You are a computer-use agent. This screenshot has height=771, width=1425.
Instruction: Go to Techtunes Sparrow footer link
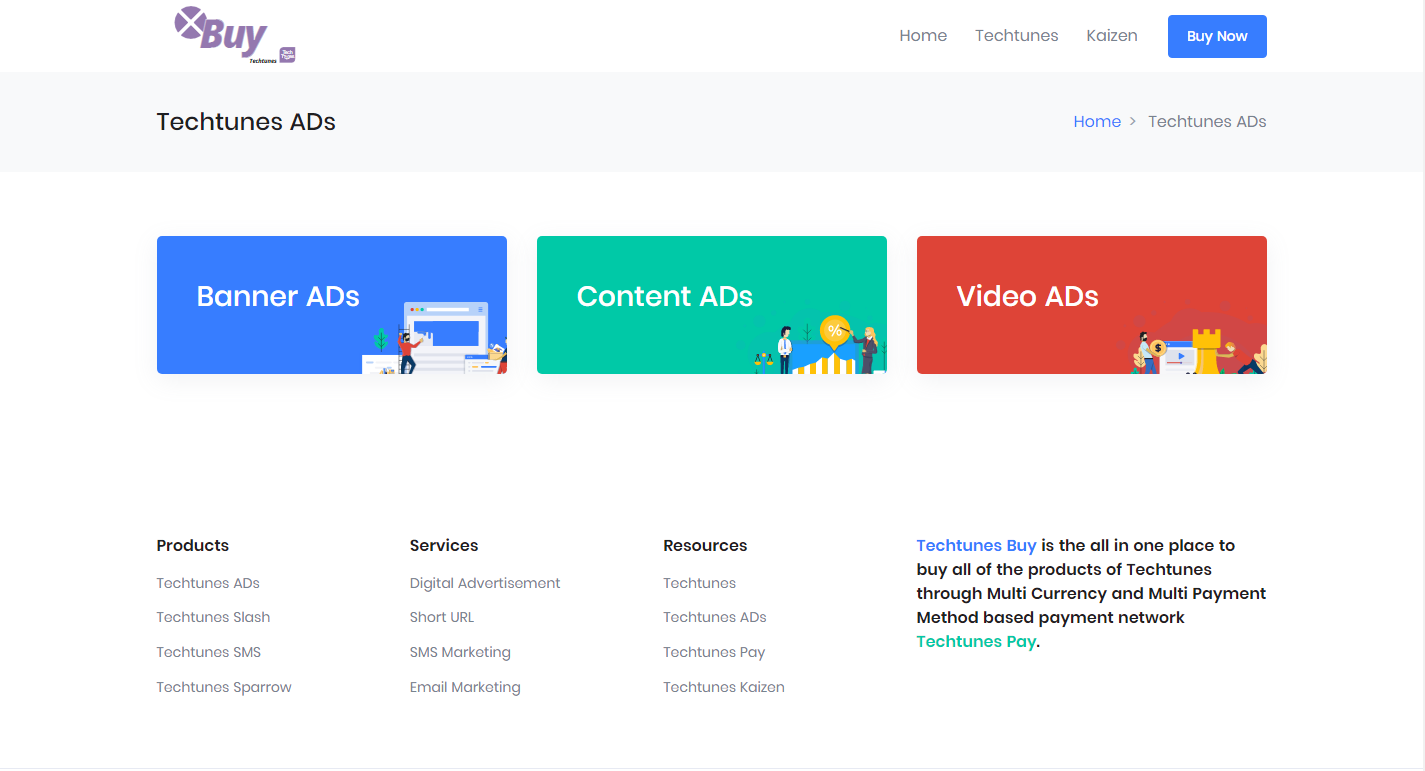pyautogui.click(x=224, y=687)
